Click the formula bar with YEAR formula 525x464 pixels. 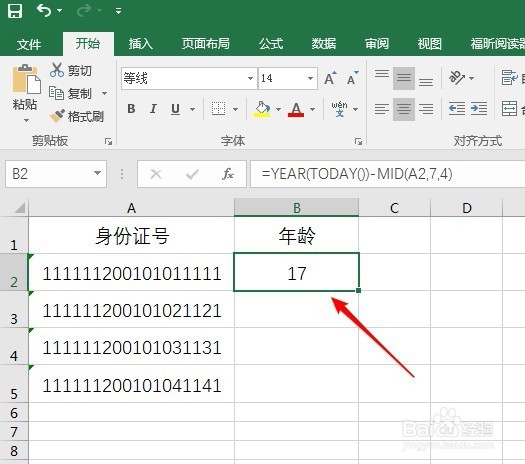388,174
